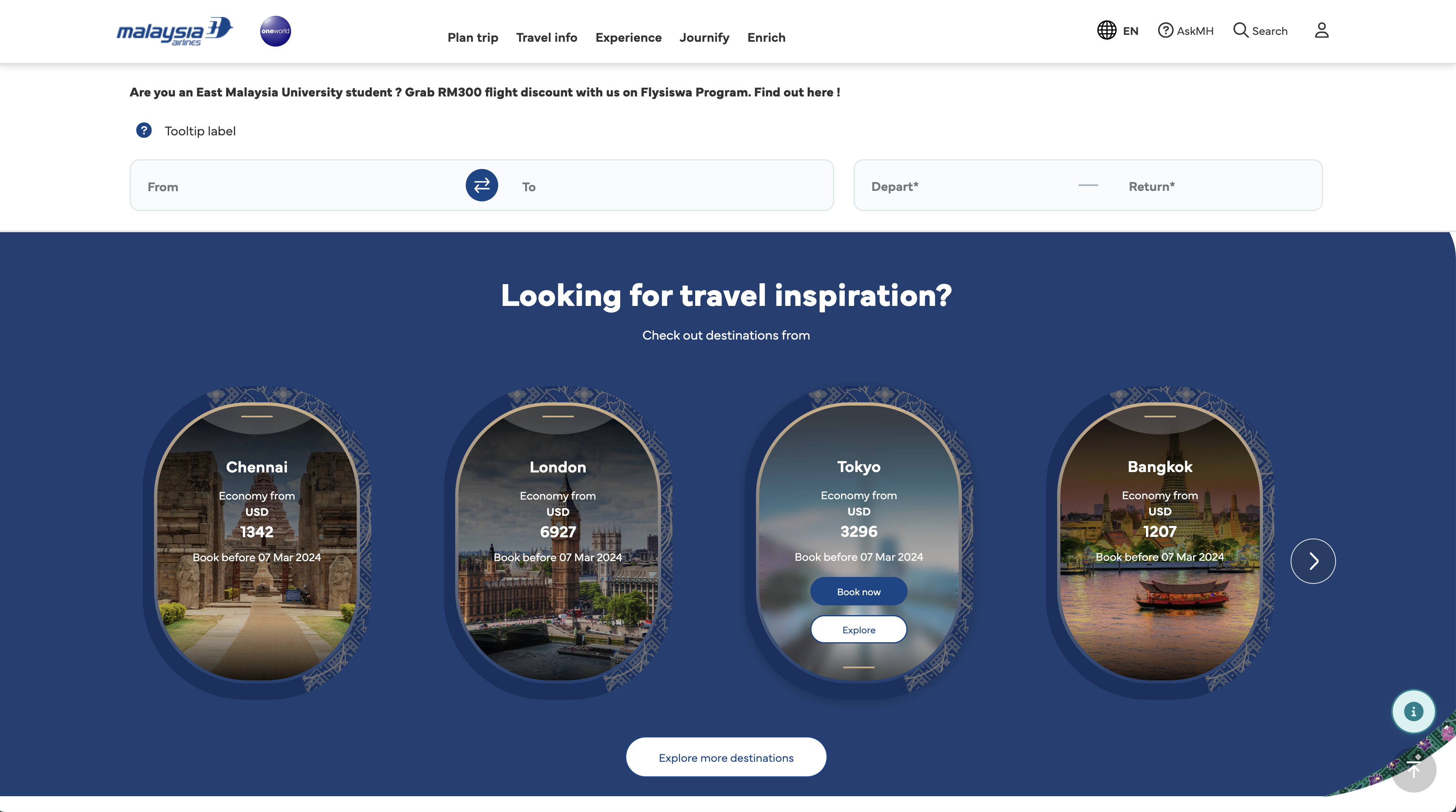Open the Travel info menu
1456x812 pixels.
point(546,37)
